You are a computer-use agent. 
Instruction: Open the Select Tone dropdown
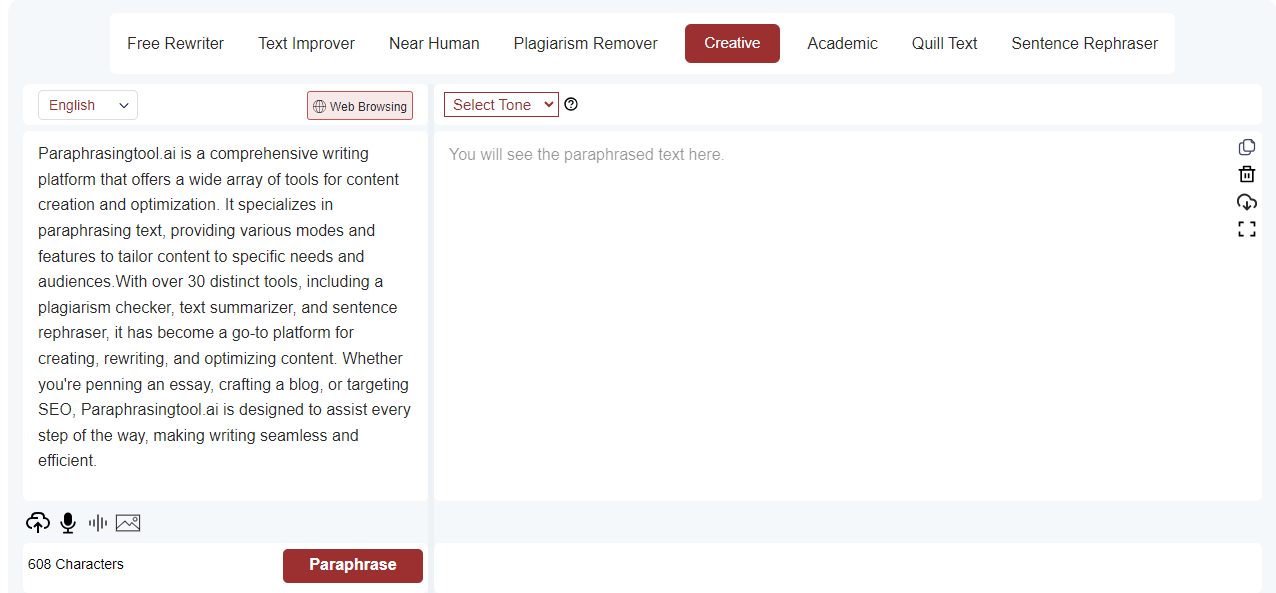coord(501,105)
